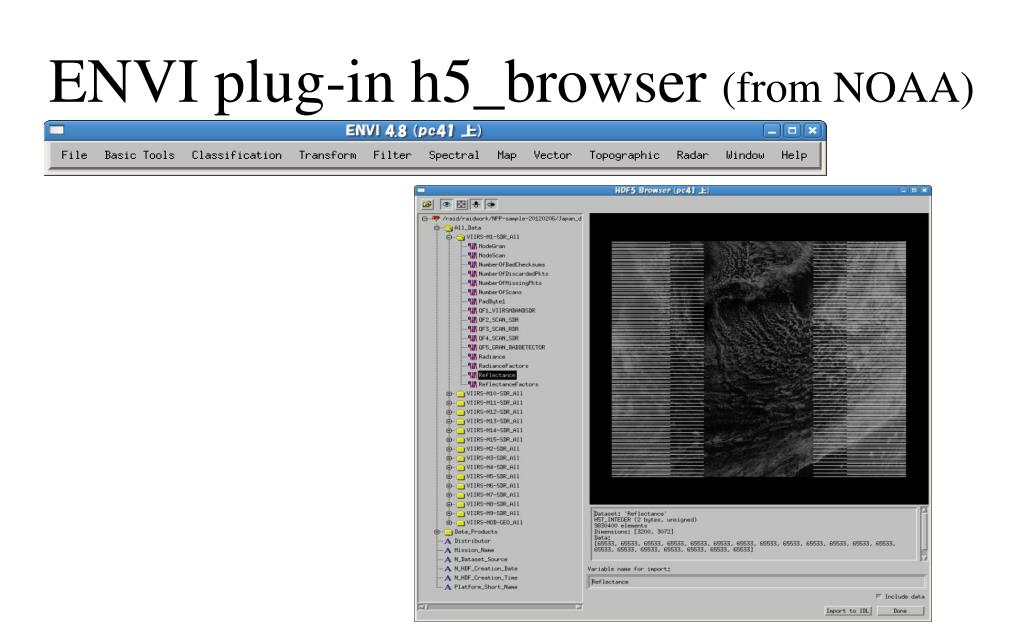Click dataset icon next to NumberOfDiscardedPkts

coord(473,274)
